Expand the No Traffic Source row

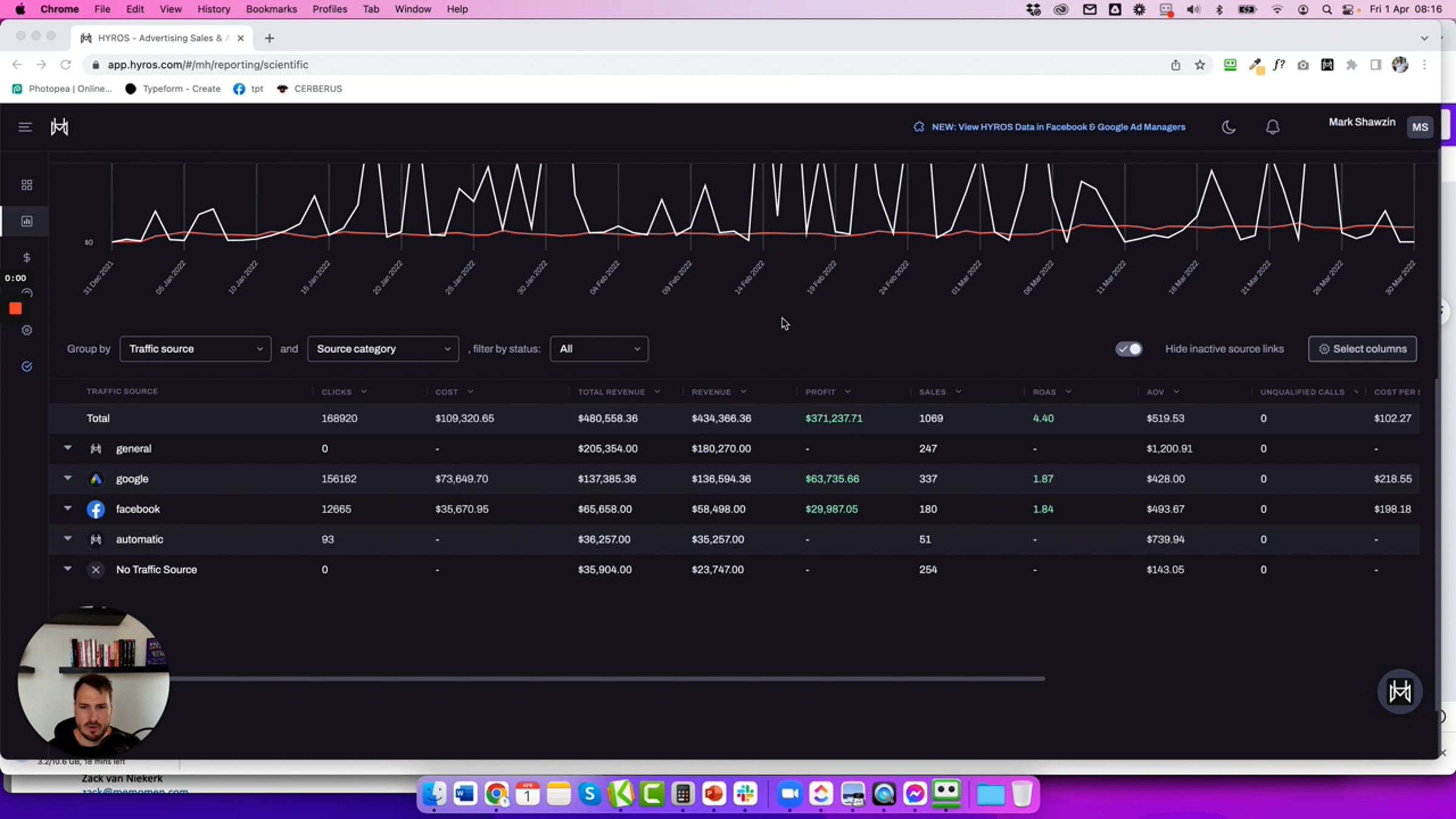point(68,569)
